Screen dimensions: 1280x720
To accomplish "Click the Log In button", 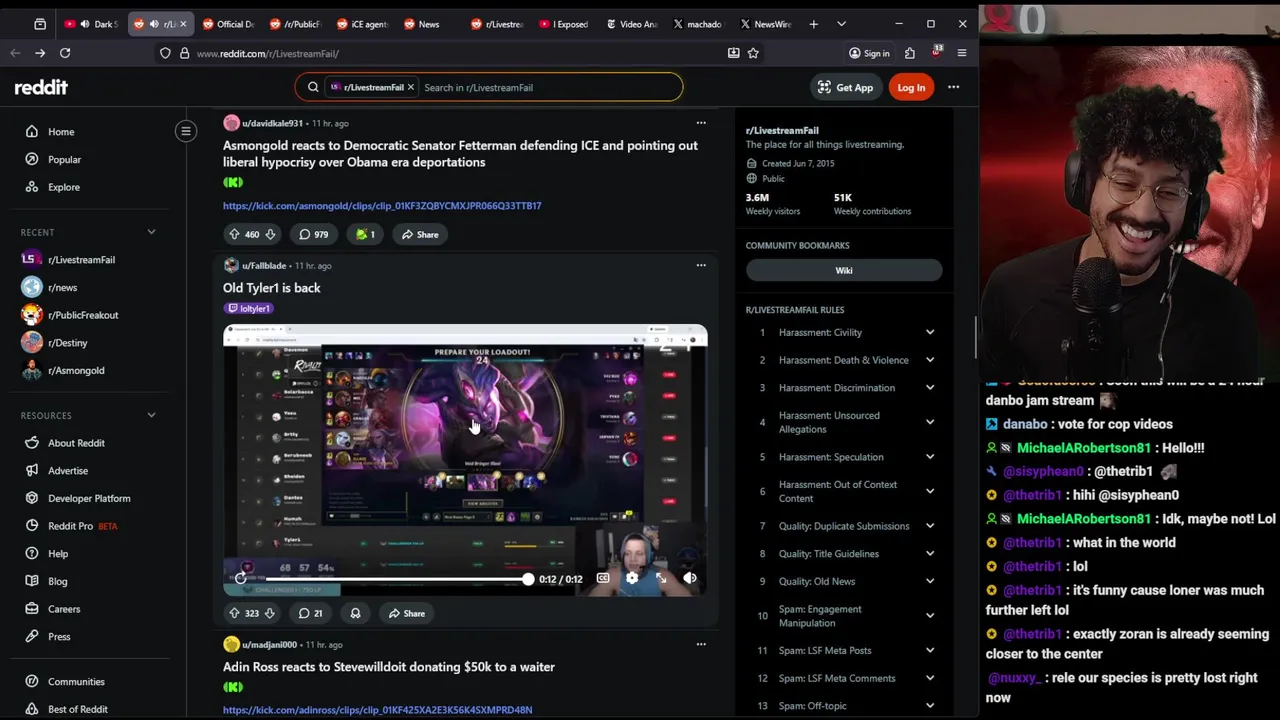I will pos(911,87).
